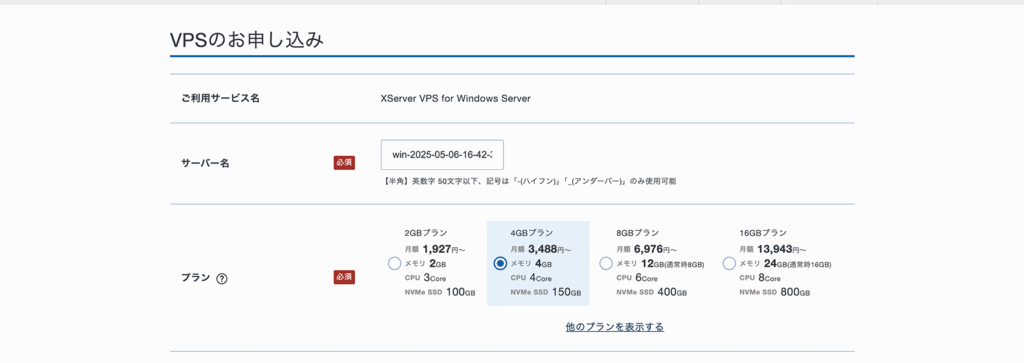Click the 6,976円 monthly price
This screenshot has height=363, width=1024.
click(x=656, y=249)
